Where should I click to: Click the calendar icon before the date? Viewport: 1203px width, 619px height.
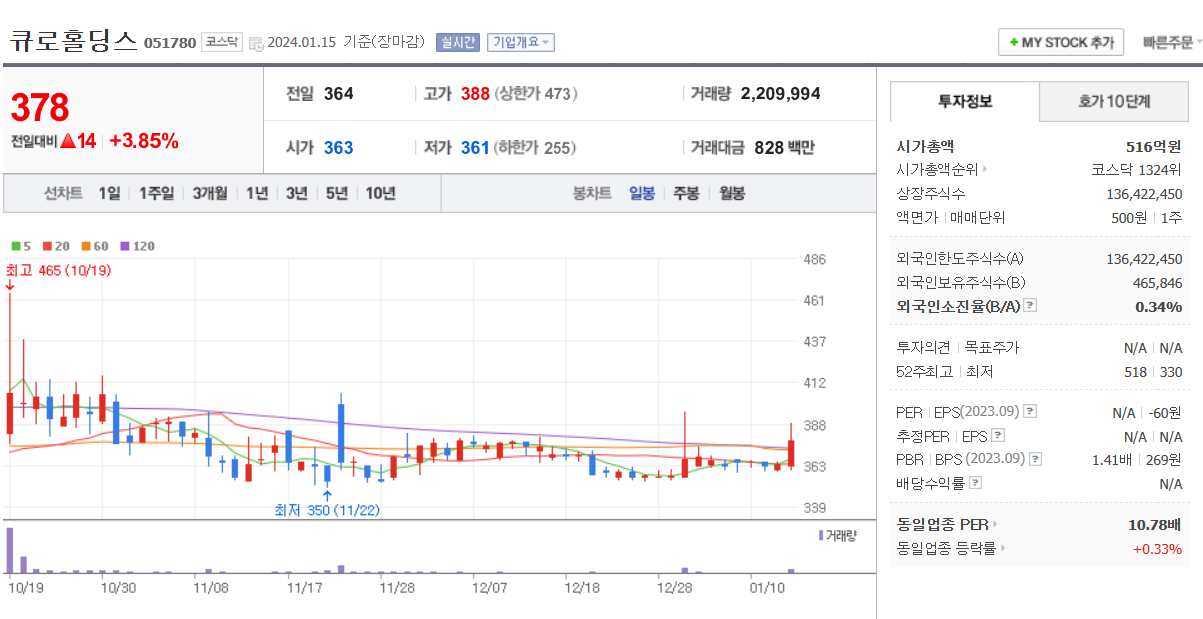coord(256,43)
